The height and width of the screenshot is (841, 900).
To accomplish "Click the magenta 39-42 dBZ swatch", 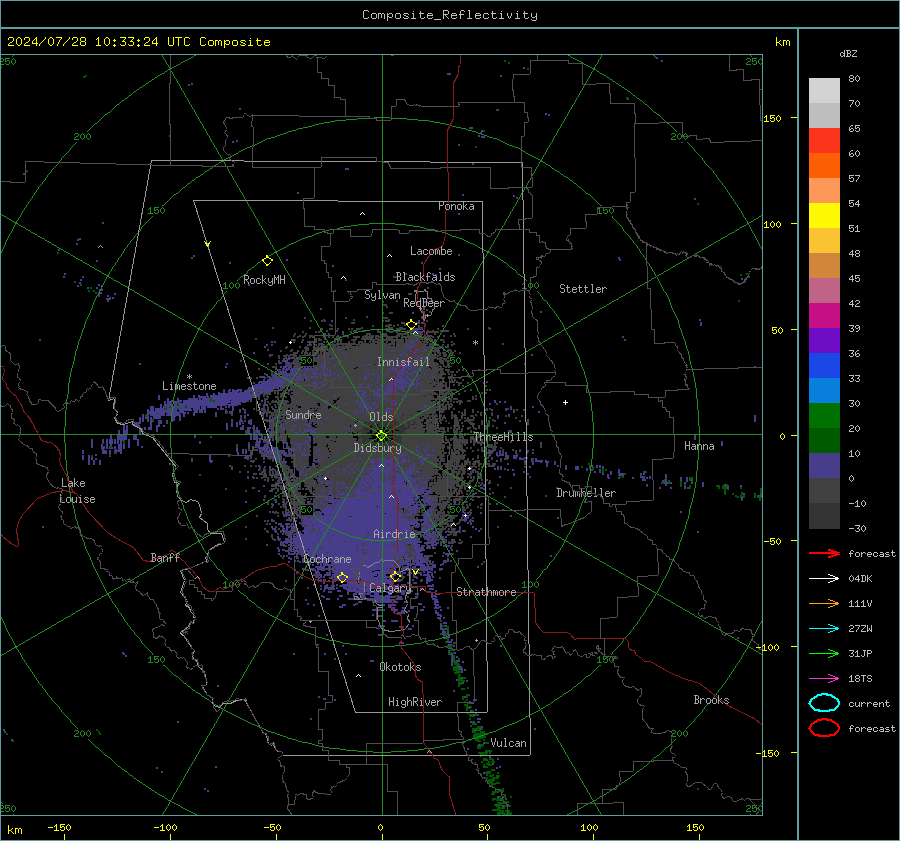I will [824, 316].
